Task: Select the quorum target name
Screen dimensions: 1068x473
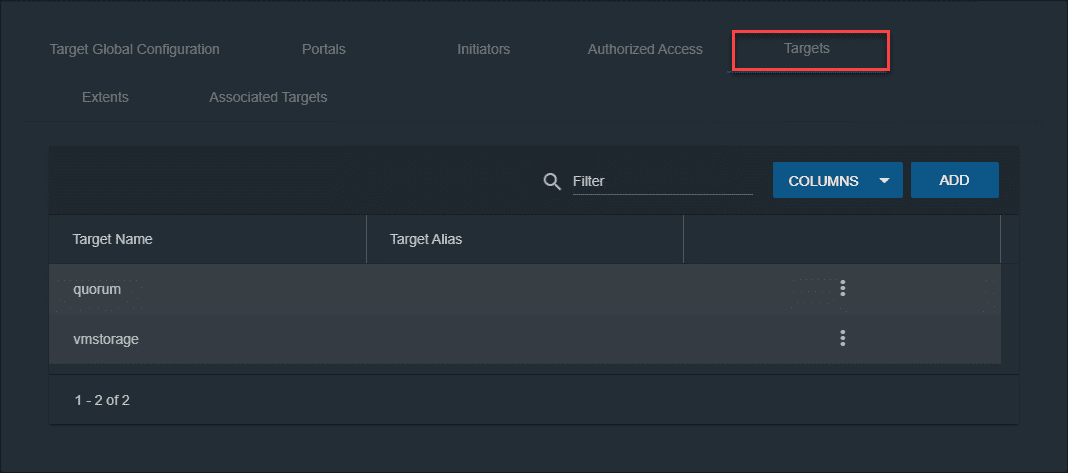Action: (x=97, y=289)
